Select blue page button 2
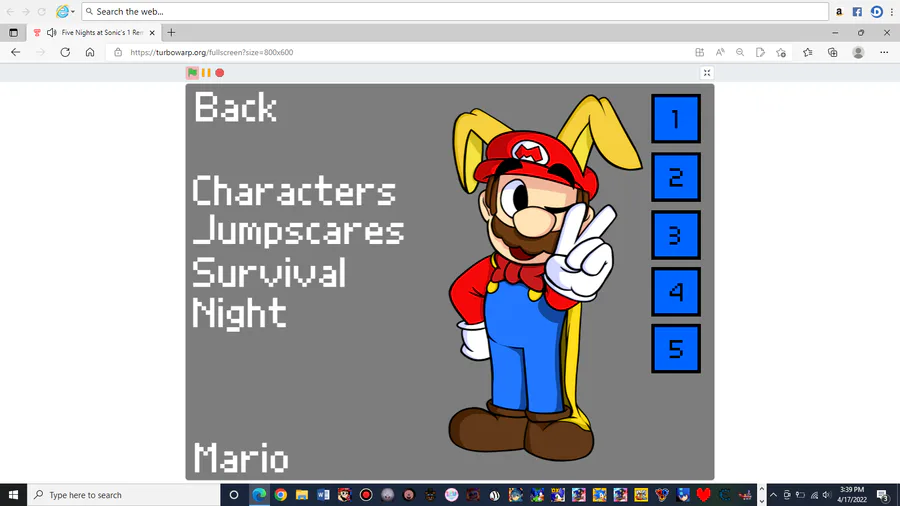The image size is (900, 506). pos(676,177)
